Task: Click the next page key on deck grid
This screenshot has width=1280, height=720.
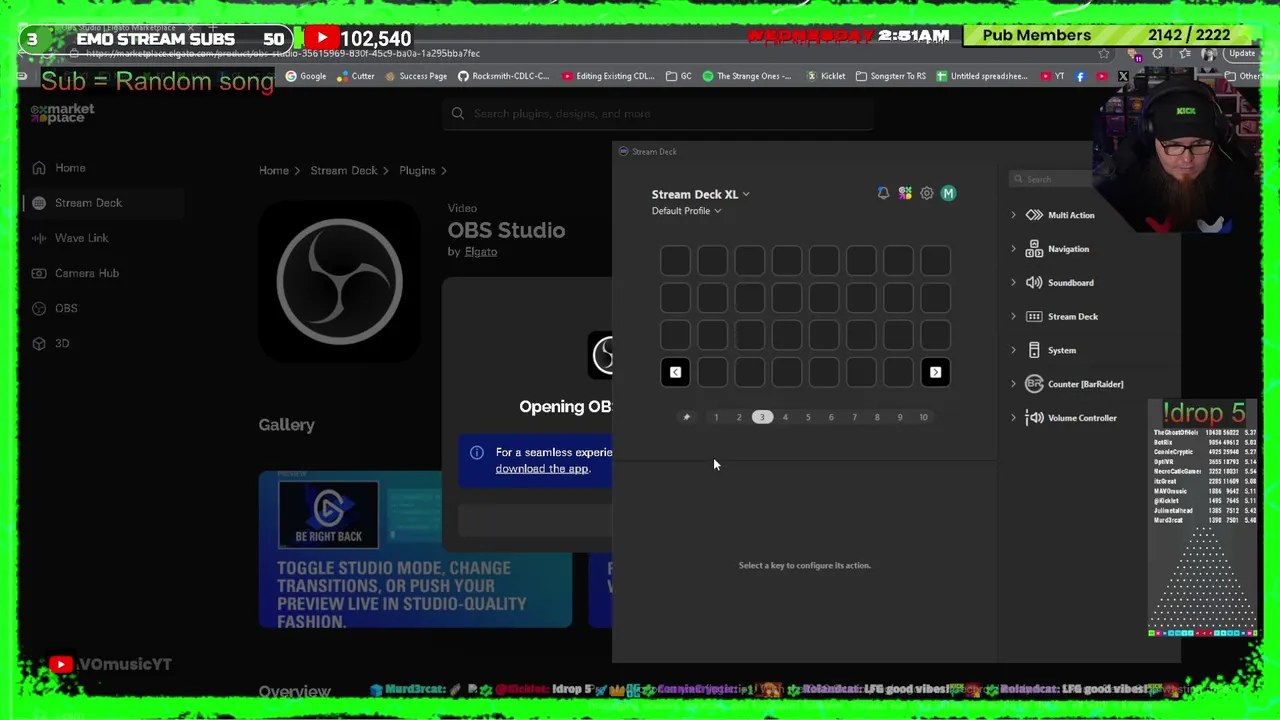Action: coord(935,373)
